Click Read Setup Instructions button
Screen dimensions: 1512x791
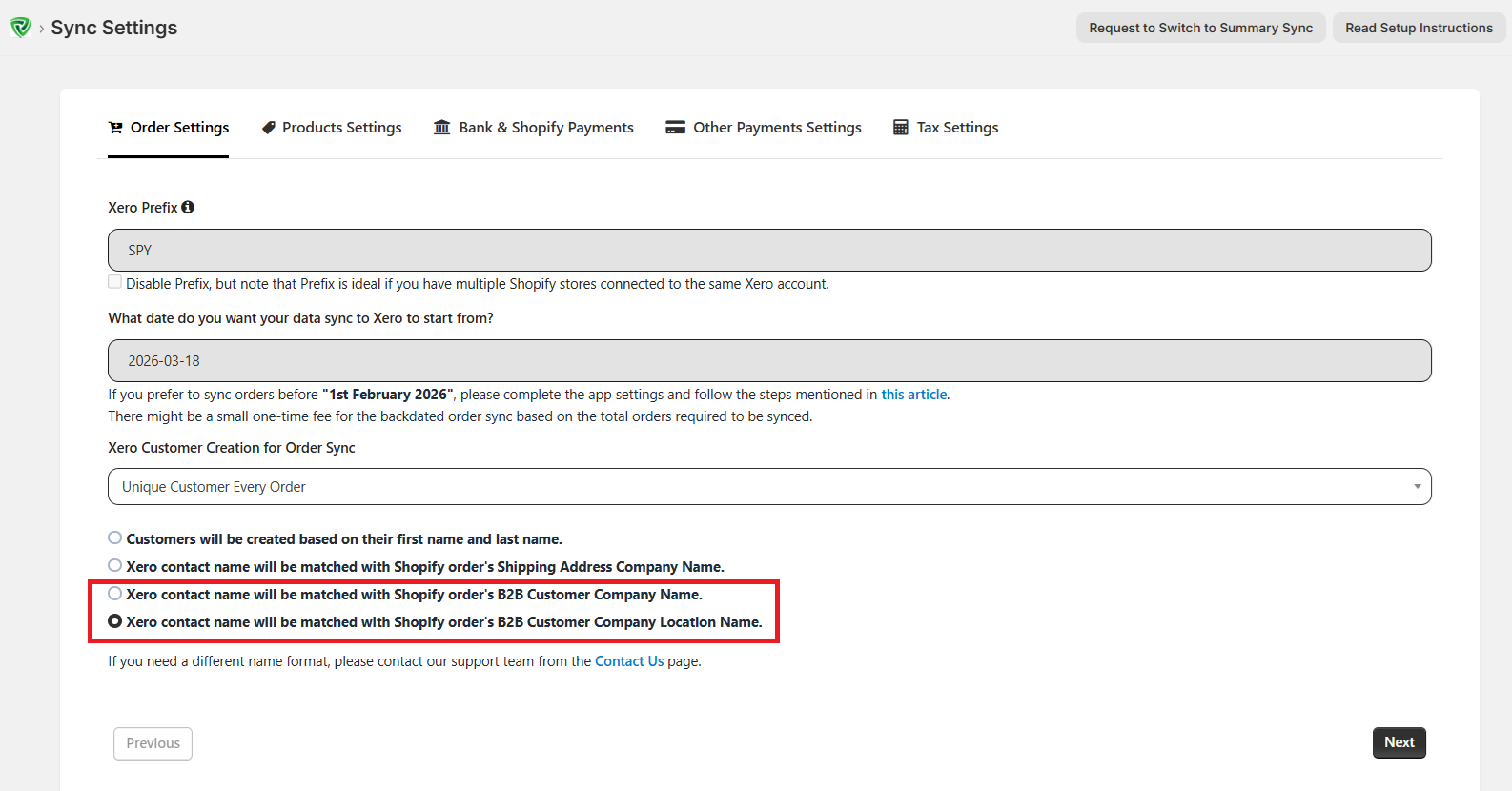click(x=1419, y=28)
